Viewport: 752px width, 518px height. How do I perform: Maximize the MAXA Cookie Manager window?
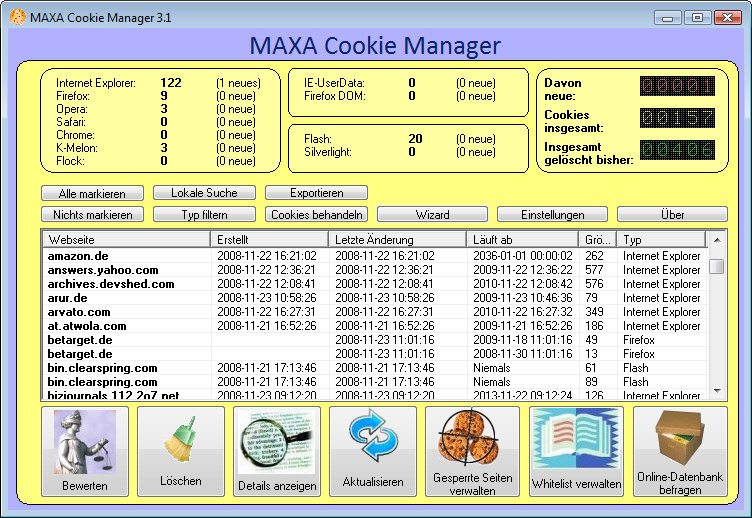pyautogui.click(x=697, y=18)
